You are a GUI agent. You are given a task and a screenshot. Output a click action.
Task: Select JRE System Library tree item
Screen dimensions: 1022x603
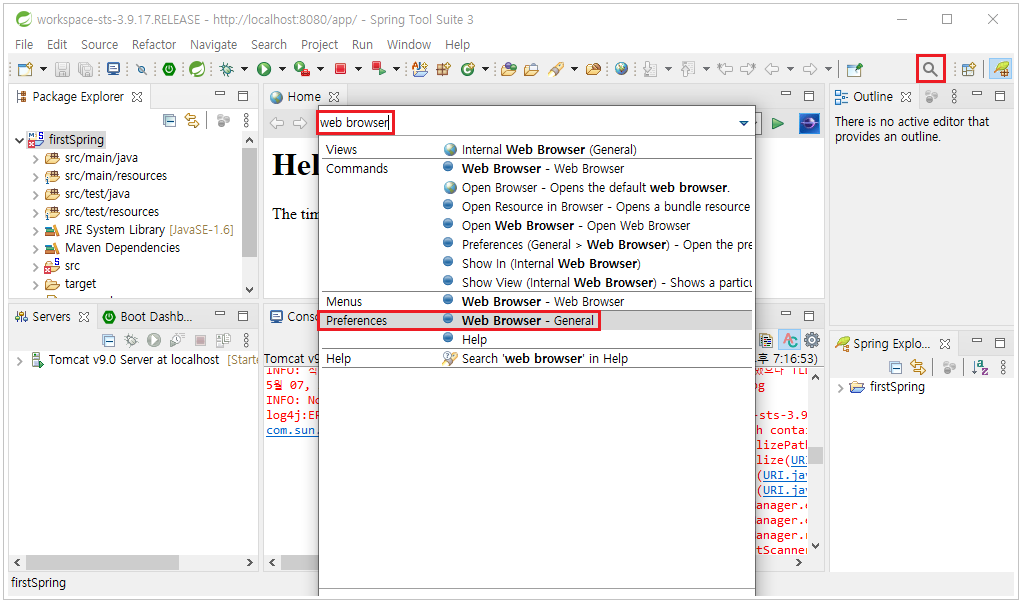139,230
